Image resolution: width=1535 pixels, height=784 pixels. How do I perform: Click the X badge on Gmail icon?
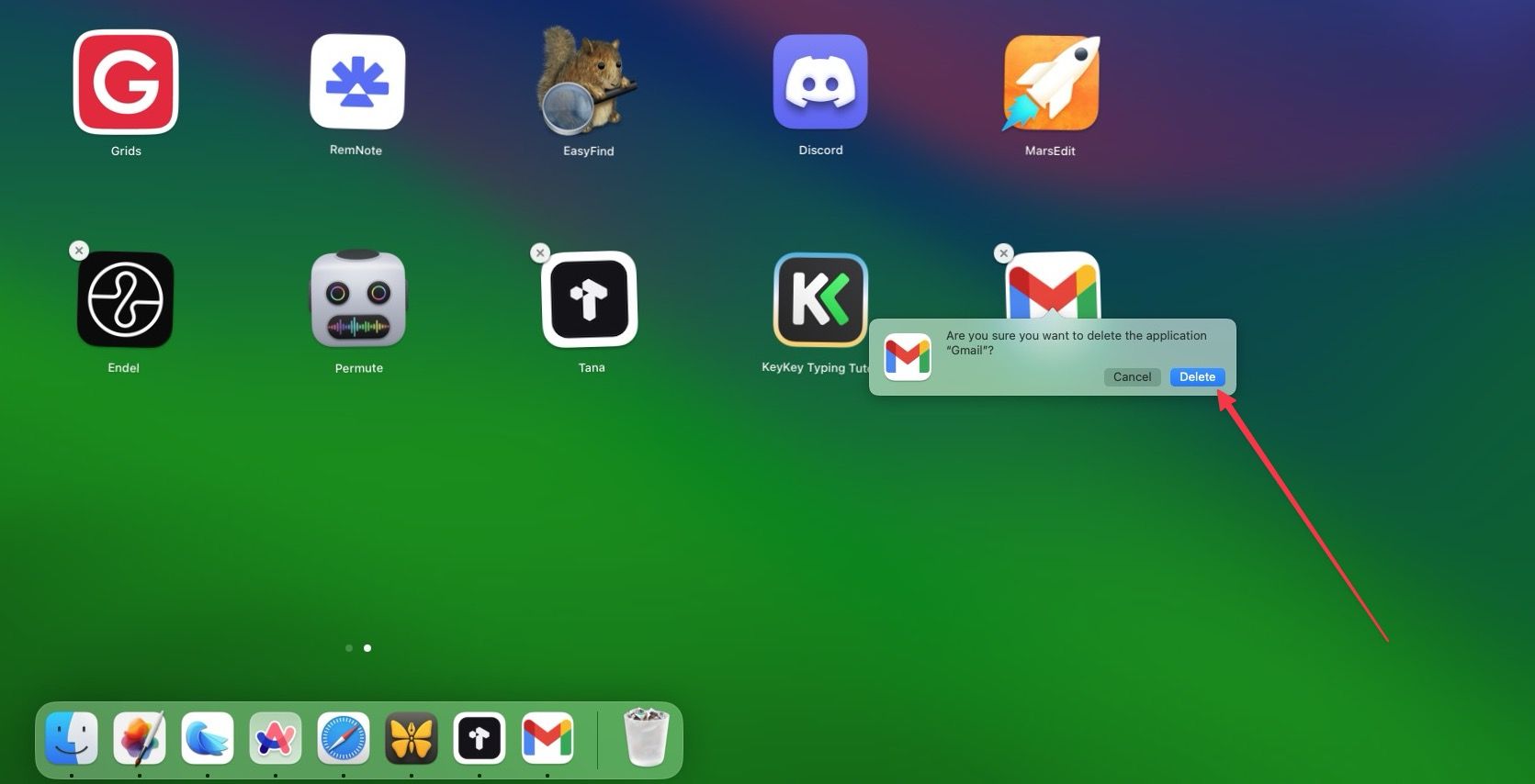[x=1004, y=252]
